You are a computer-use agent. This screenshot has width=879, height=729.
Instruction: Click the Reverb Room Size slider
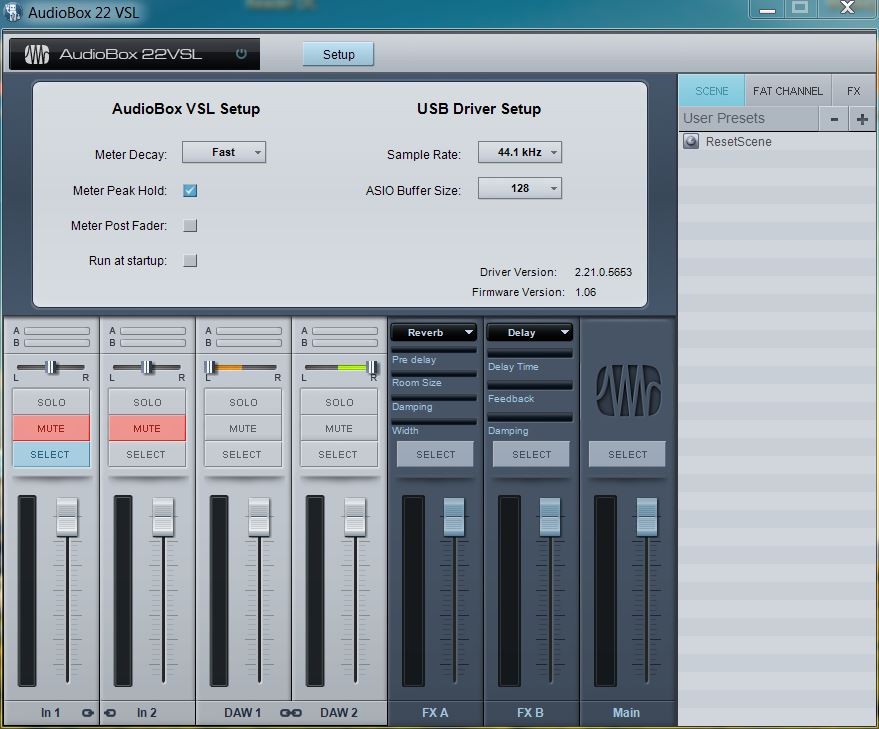434,373
